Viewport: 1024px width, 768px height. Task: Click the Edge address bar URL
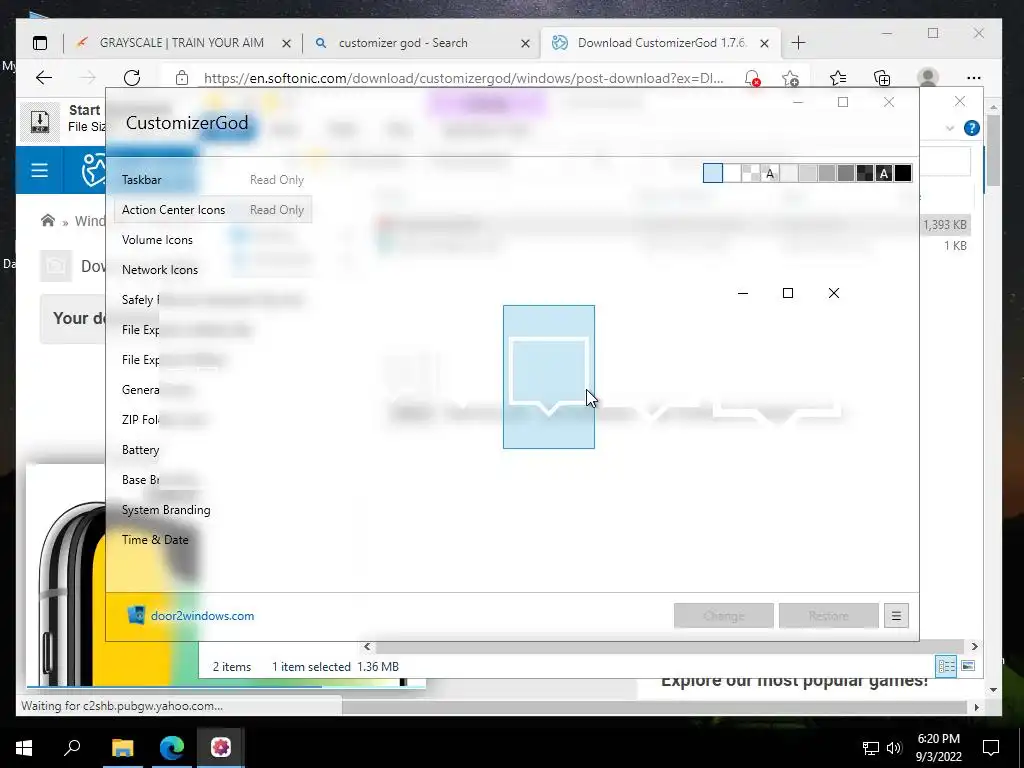[x=463, y=78]
